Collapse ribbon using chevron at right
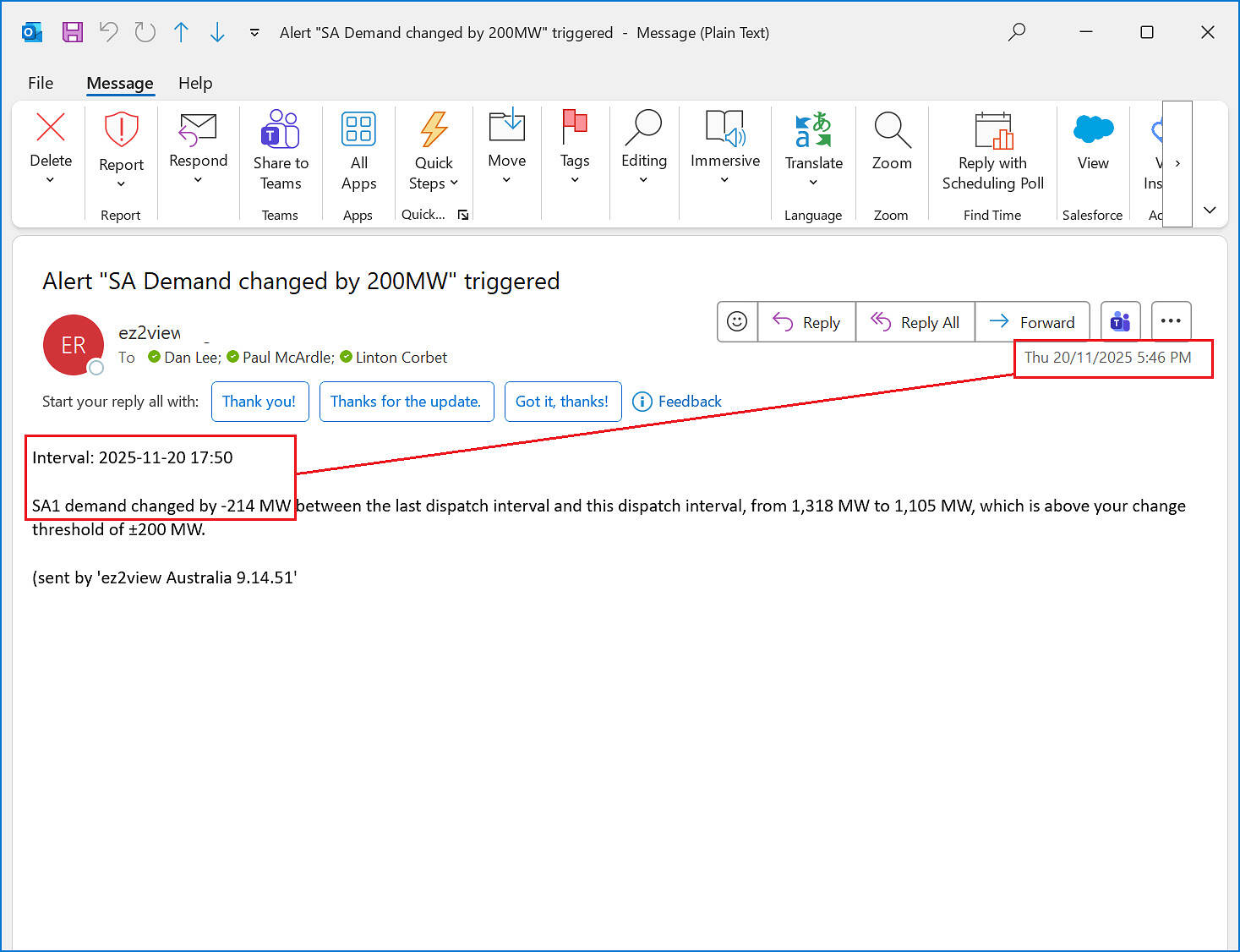The height and width of the screenshot is (952, 1240). 1210,210
